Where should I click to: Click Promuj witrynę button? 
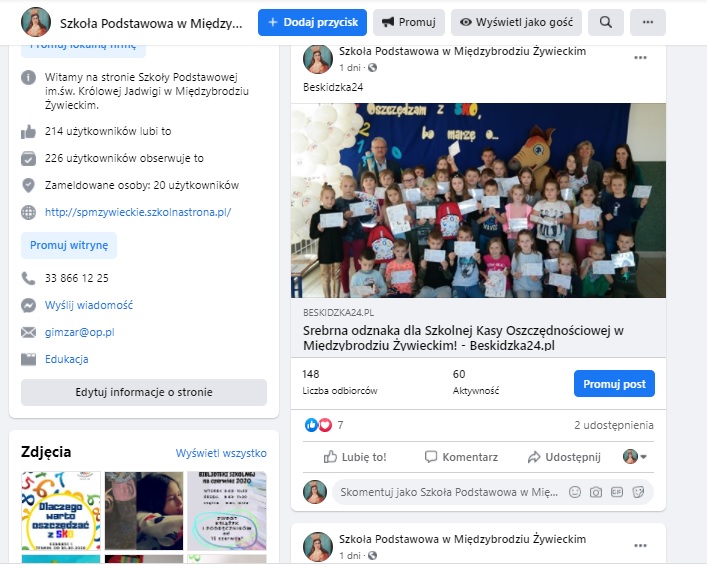pyautogui.click(x=69, y=245)
